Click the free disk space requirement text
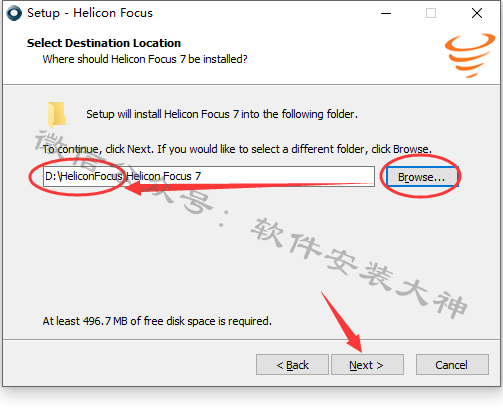Screen dimensions: 503x419 (x=157, y=321)
